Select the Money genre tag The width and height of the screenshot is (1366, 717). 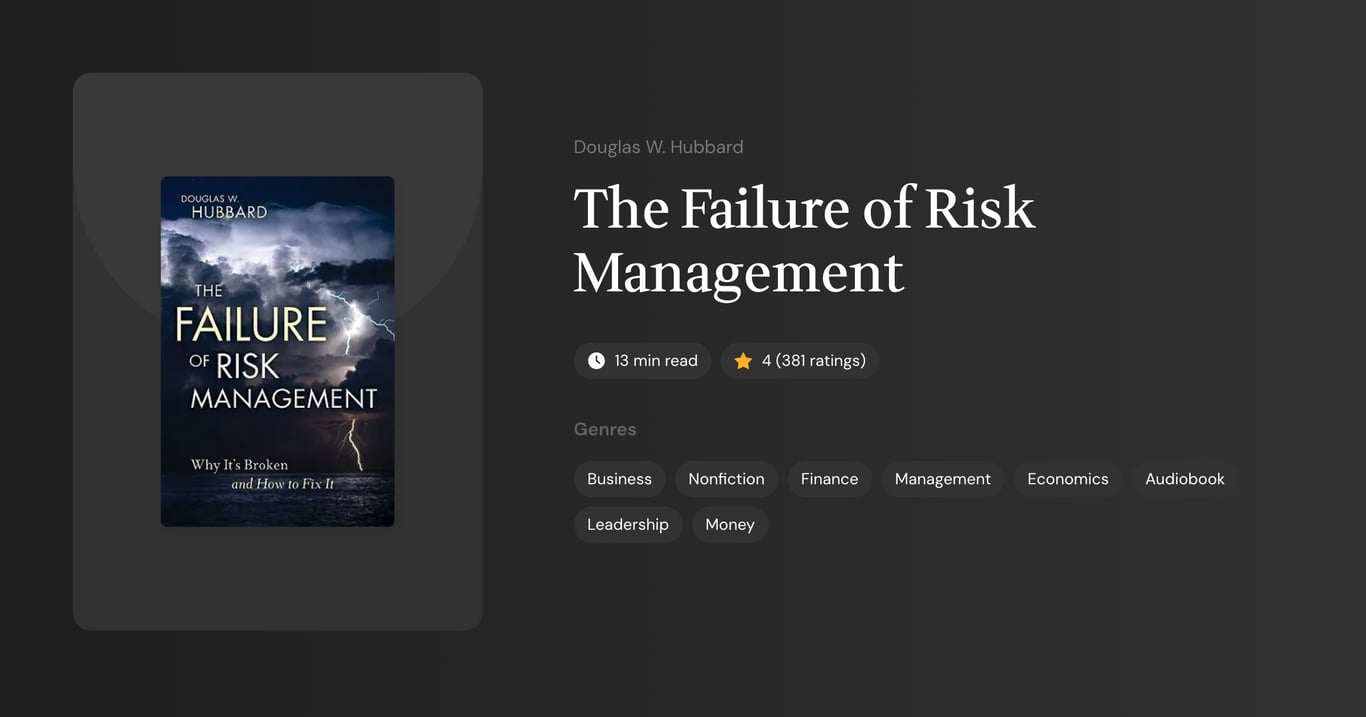(x=730, y=524)
